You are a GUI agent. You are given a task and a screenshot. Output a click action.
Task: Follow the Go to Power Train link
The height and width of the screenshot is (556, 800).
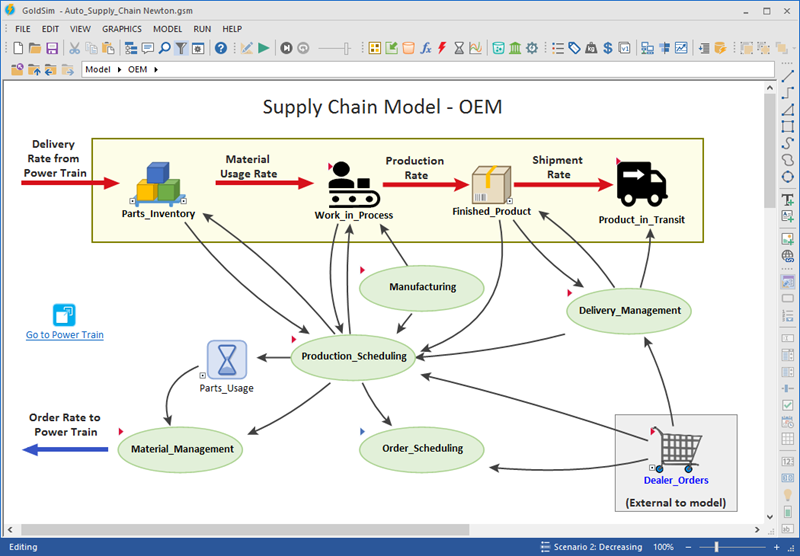click(x=65, y=335)
